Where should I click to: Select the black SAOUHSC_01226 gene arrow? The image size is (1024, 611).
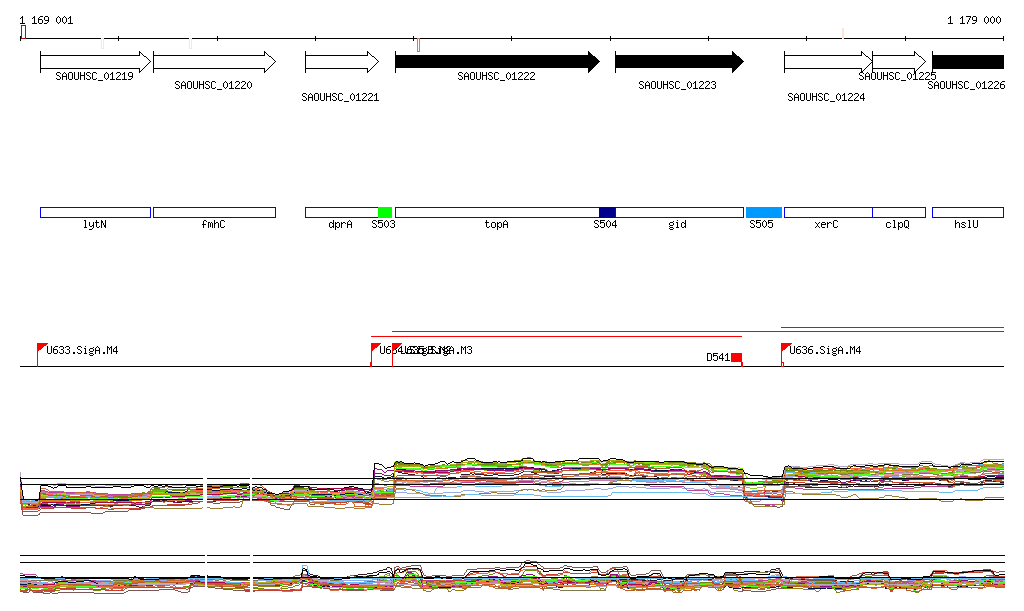967,62
